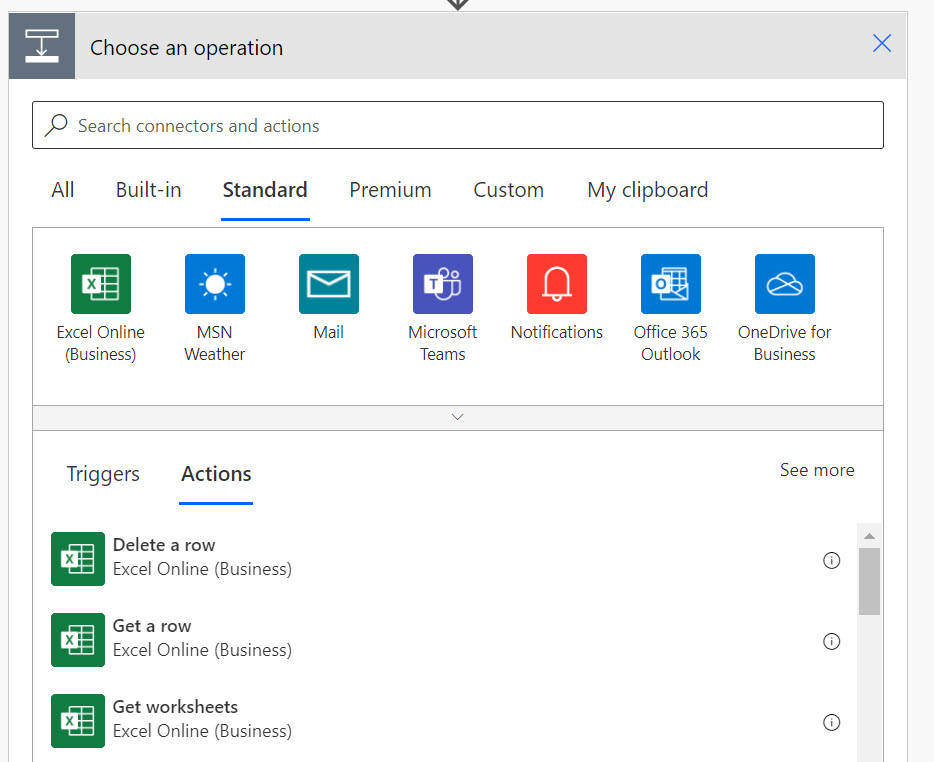Focus the Search connectors and actions field
This screenshot has width=934, height=762.
[458, 126]
